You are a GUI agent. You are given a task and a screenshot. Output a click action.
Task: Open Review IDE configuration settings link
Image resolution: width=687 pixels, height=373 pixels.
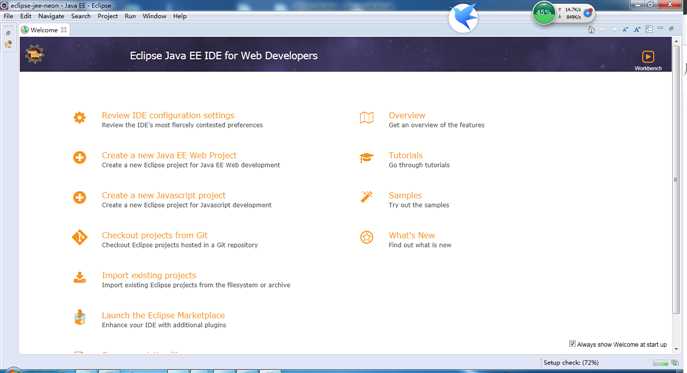click(x=168, y=115)
